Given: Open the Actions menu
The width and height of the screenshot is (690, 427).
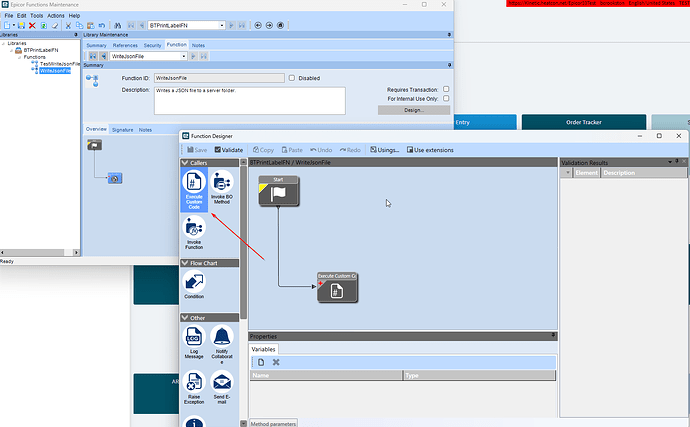Looking at the screenshot, I should pos(56,15).
